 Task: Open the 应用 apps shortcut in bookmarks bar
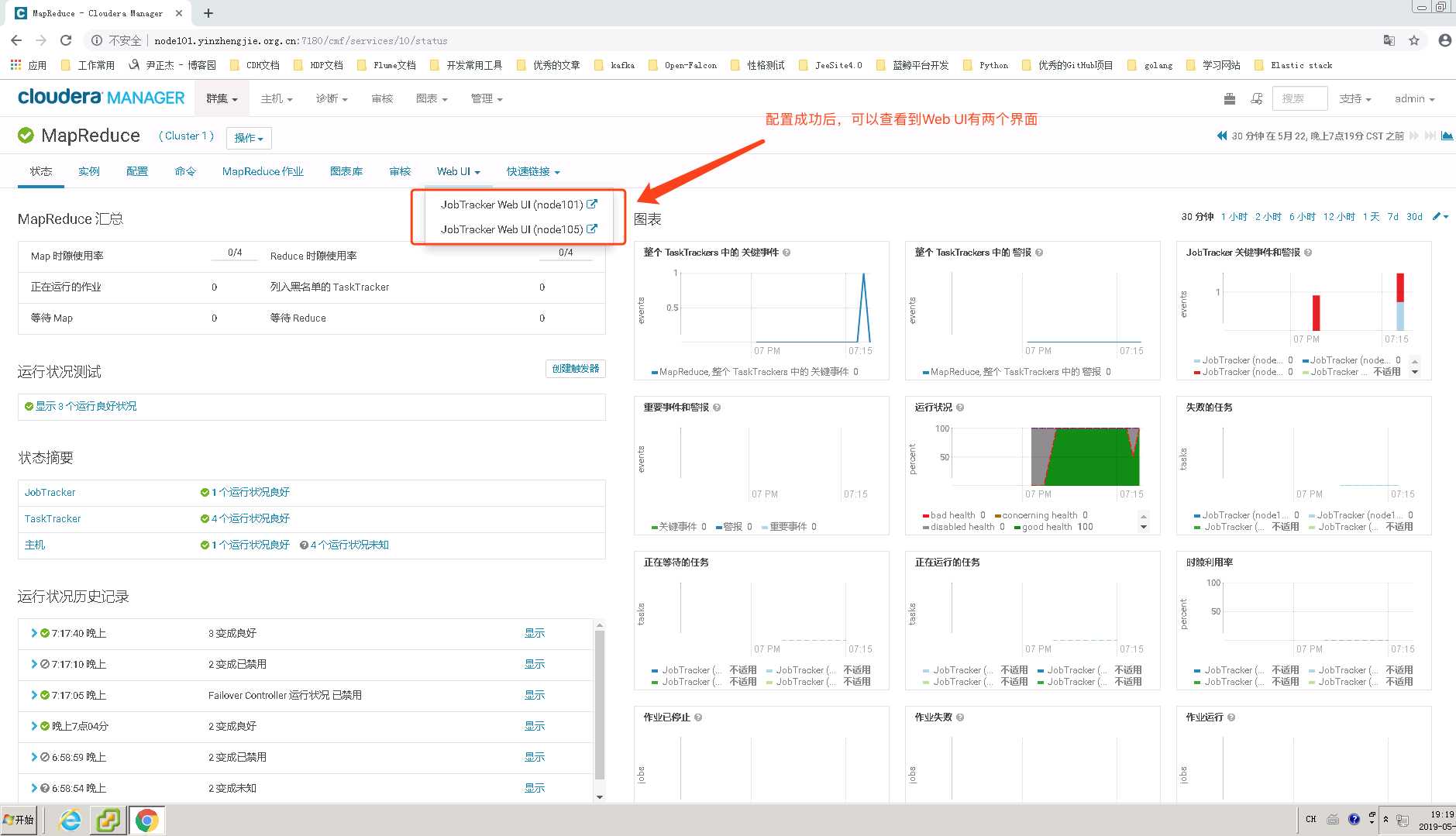pyautogui.click(x=29, y=65)
